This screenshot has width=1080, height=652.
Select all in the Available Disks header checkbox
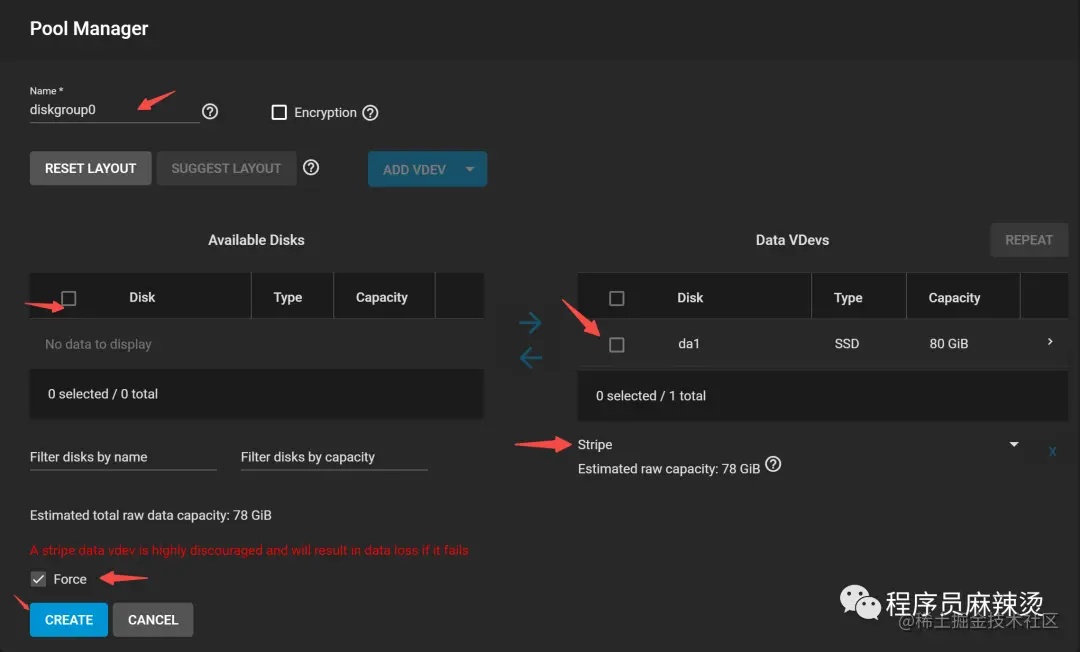(68, 298)
